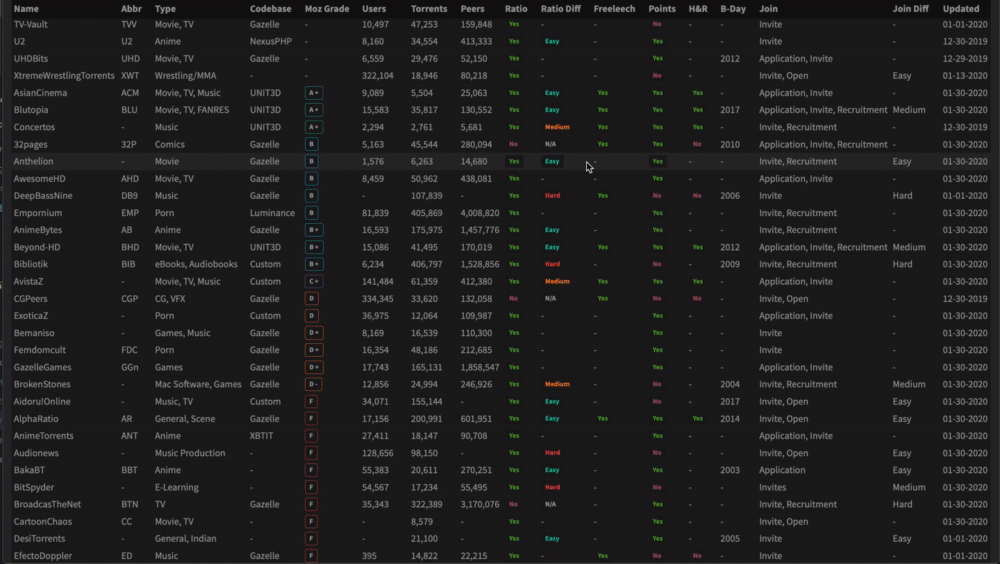
Task: Select the U2 tracker name
Action: [x=20, y=41]
